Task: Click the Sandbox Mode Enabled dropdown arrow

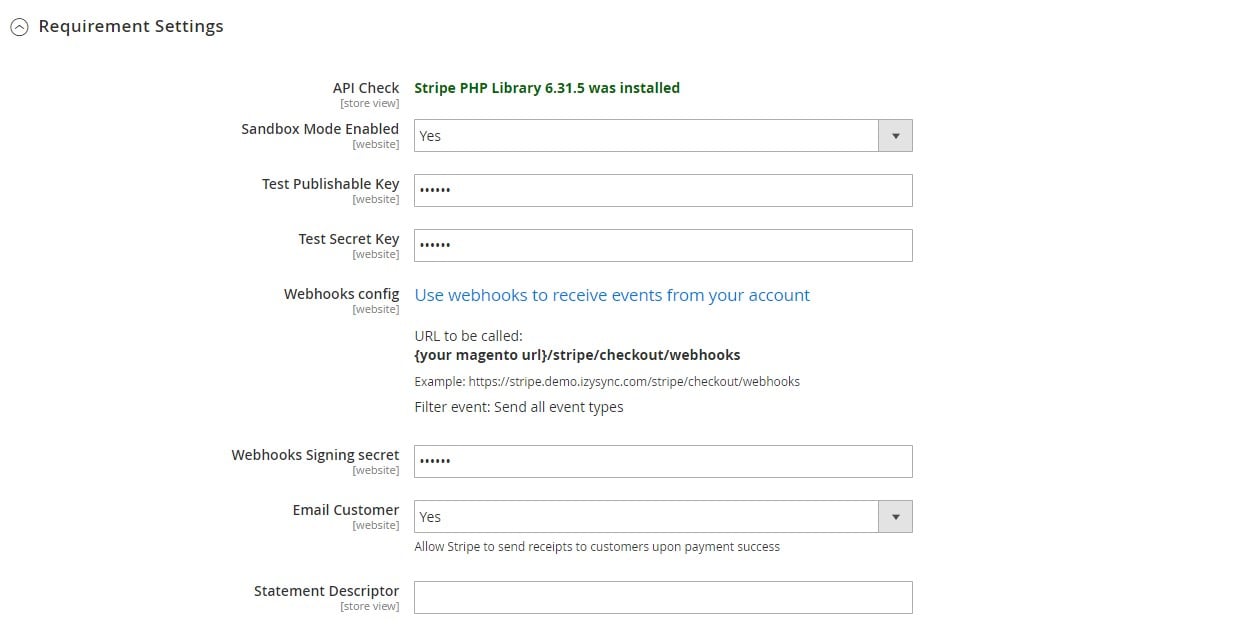Action: [x=895, y=136]
